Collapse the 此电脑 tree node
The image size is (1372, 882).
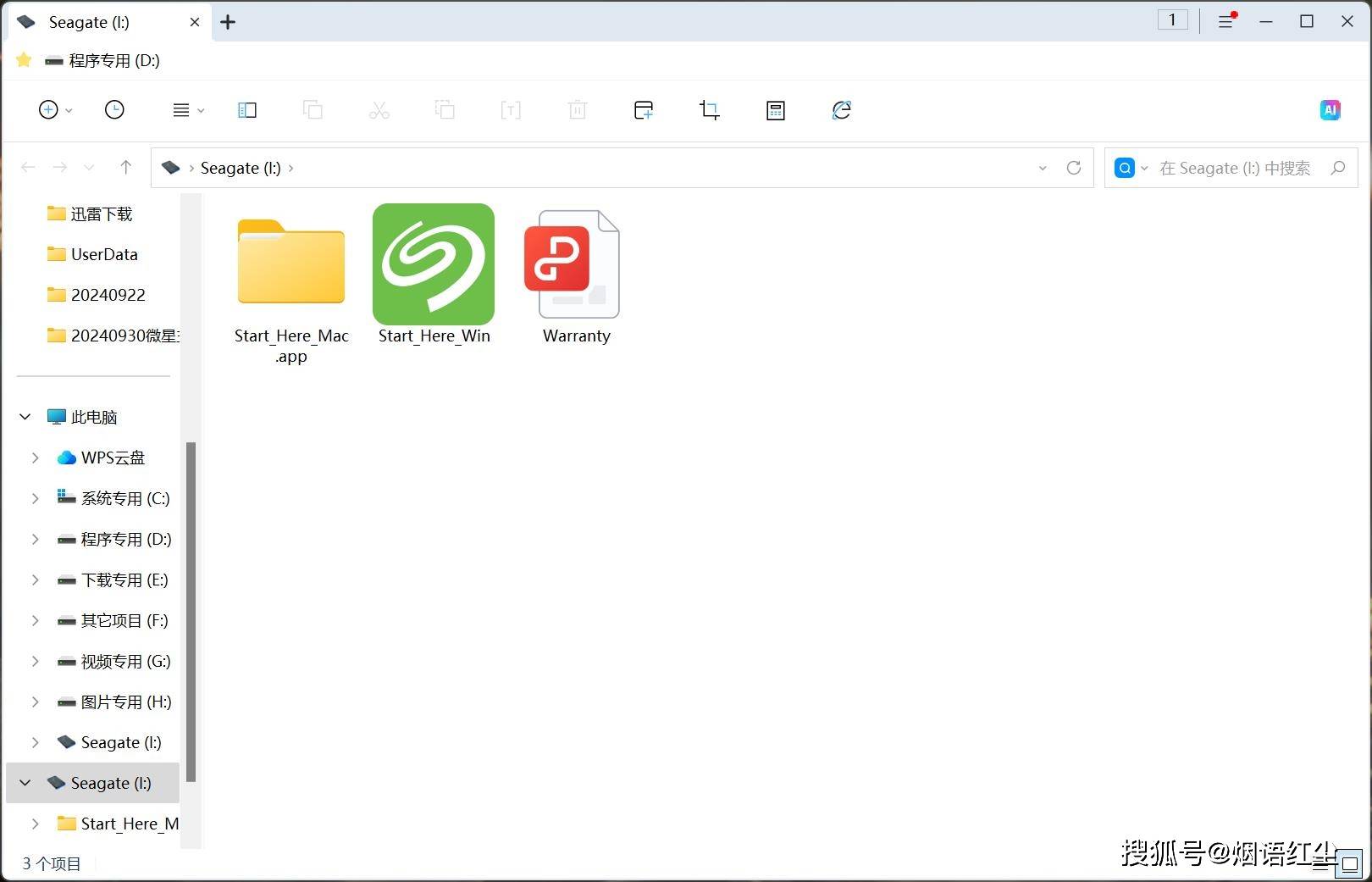25,417
